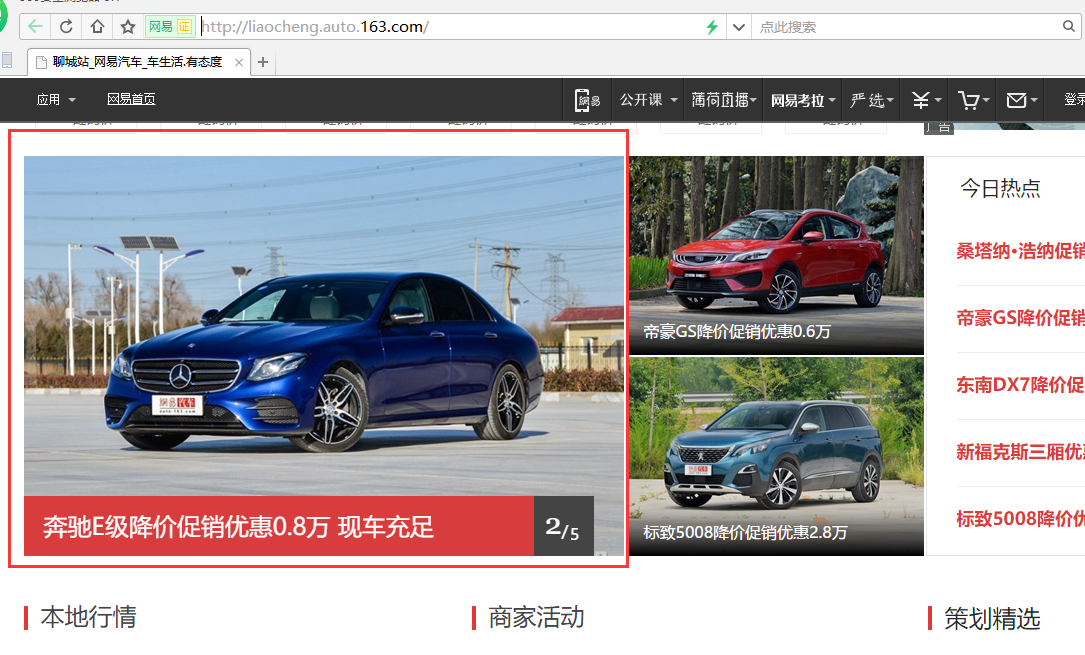Click the 商家活动 section heading

click(x=536, y=617)
